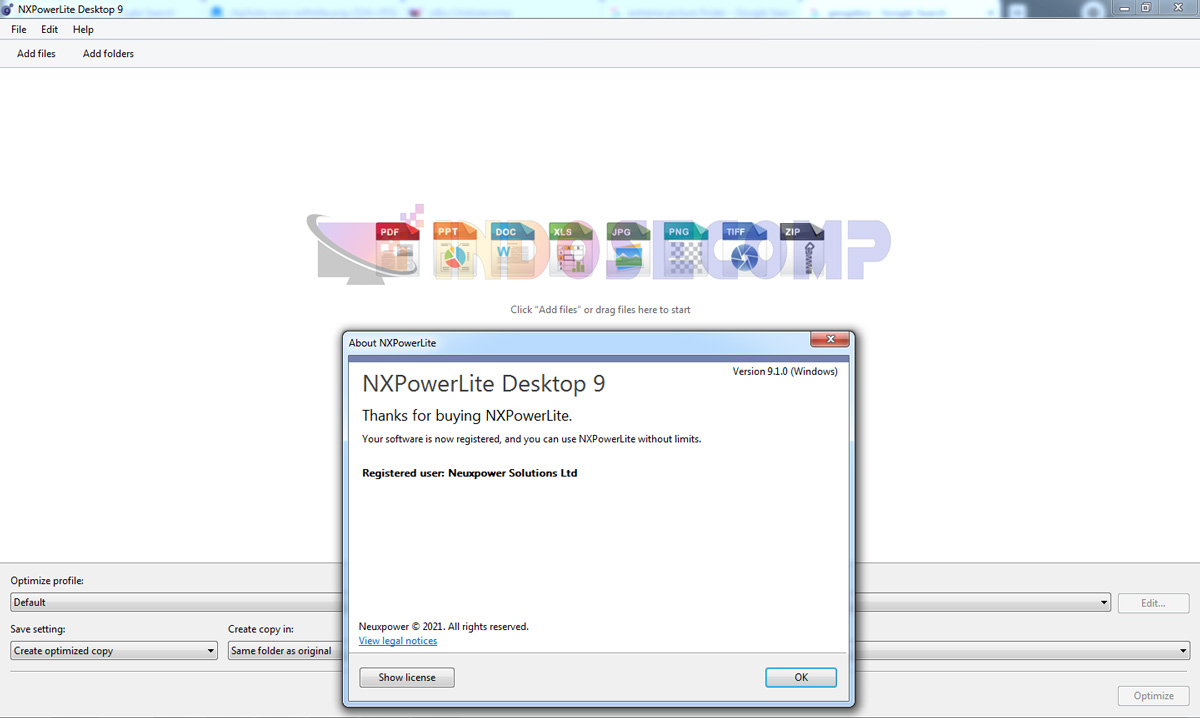Click the NXPowerLite Desktop 9 heading
The image size is (1200, 718).
484,384
